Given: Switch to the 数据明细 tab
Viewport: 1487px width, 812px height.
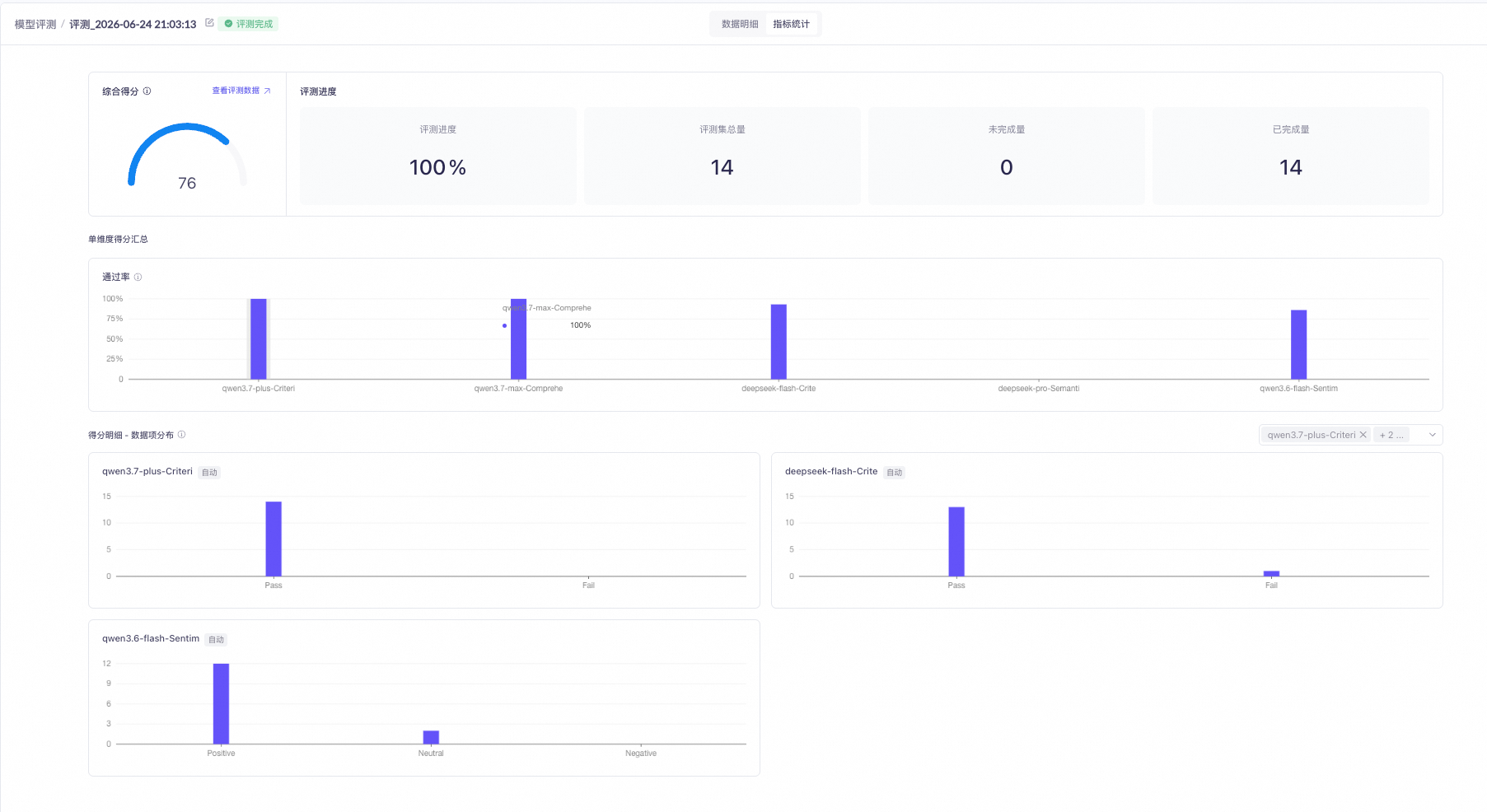Looking at the screenshot, I should click(740, 24).
